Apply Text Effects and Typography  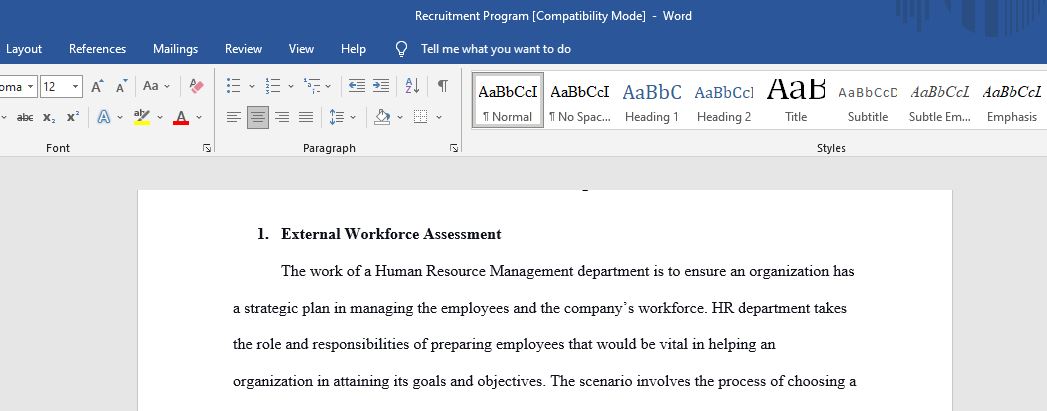click(x=103, y=117)
